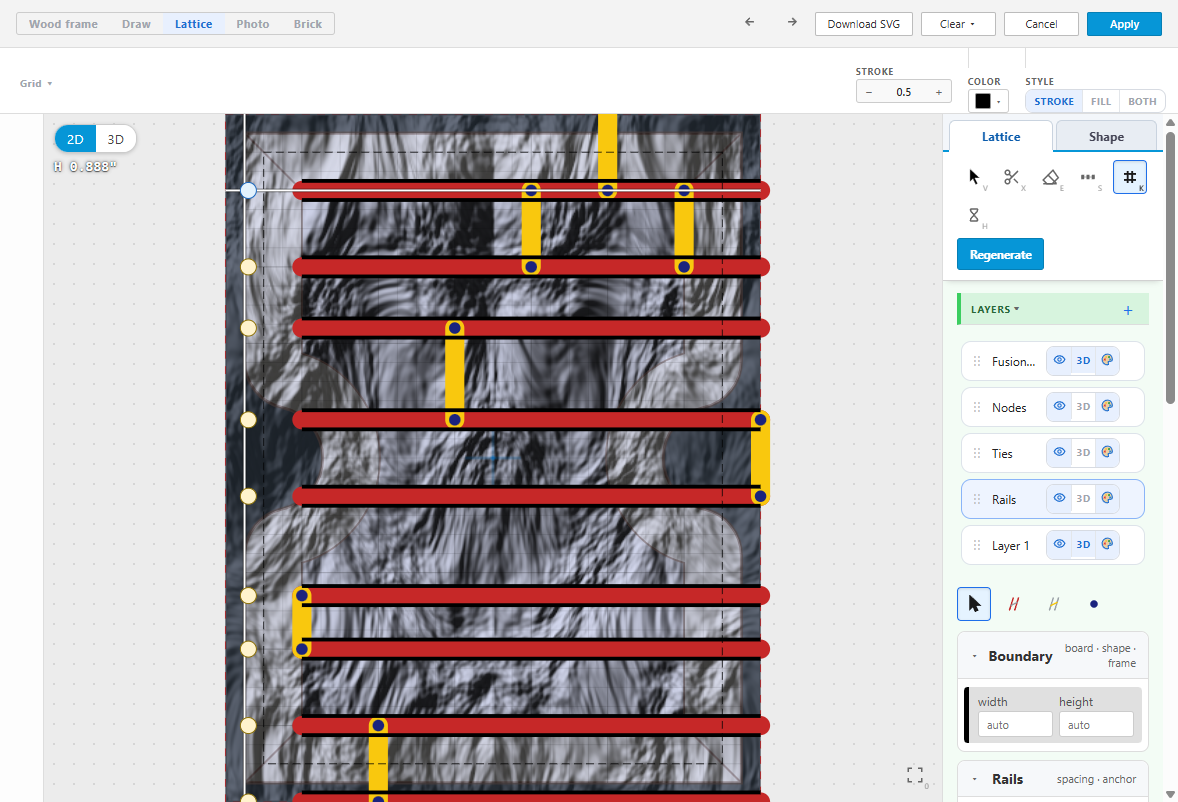Open the black stroke color swatch

click(987, 101)
